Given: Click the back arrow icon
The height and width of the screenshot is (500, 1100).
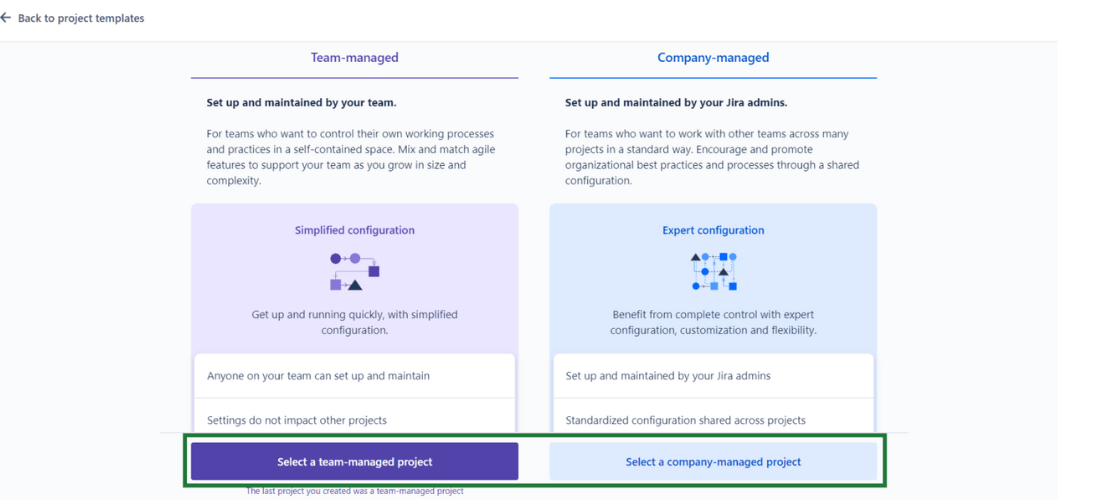Looking at the screenshot, I should pos(6,18).
